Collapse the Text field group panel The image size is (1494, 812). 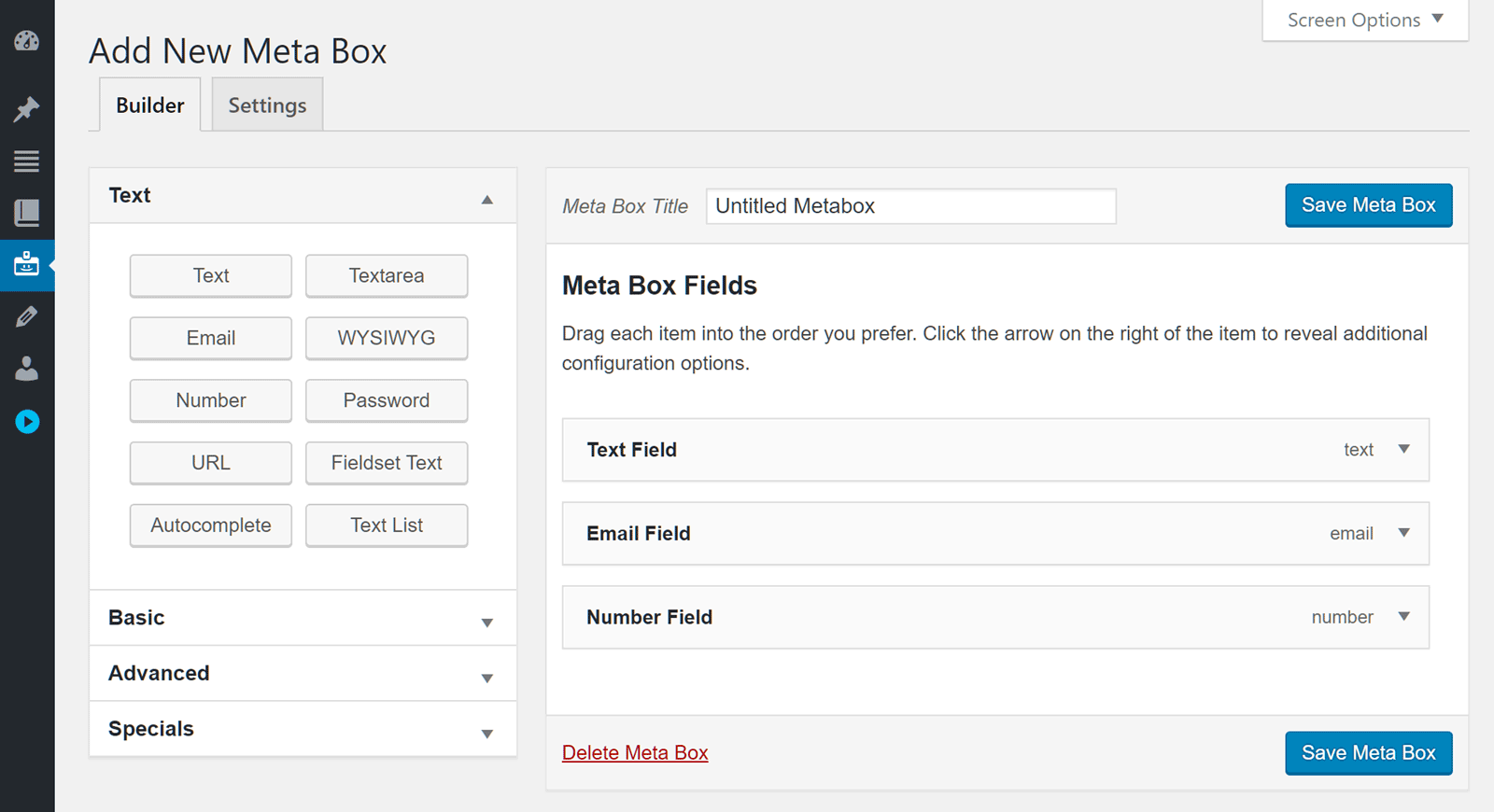pos(486,199)
